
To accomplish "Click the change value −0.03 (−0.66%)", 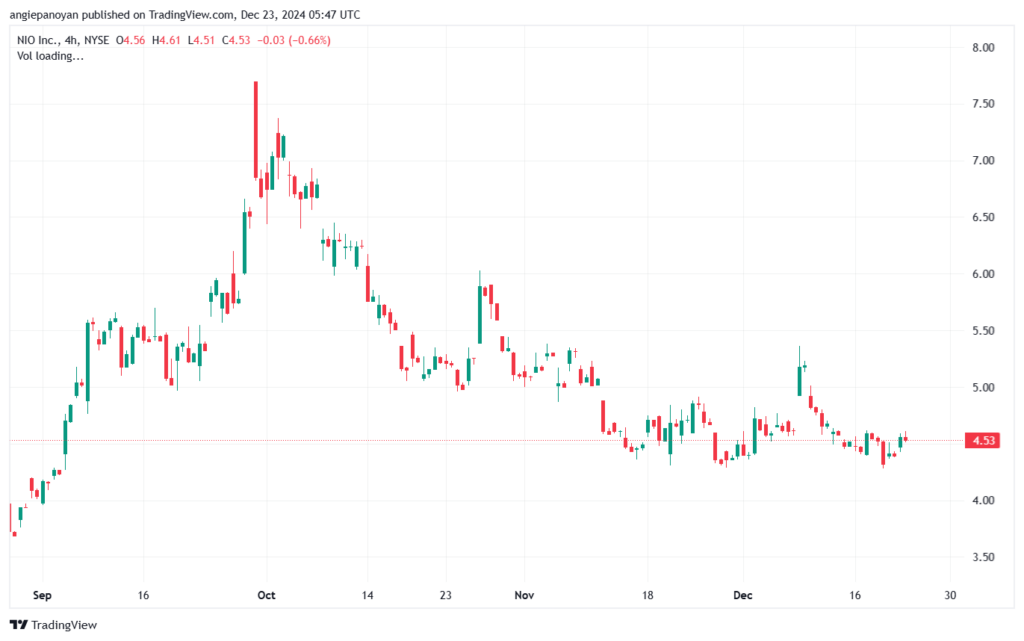I will 294,40.
